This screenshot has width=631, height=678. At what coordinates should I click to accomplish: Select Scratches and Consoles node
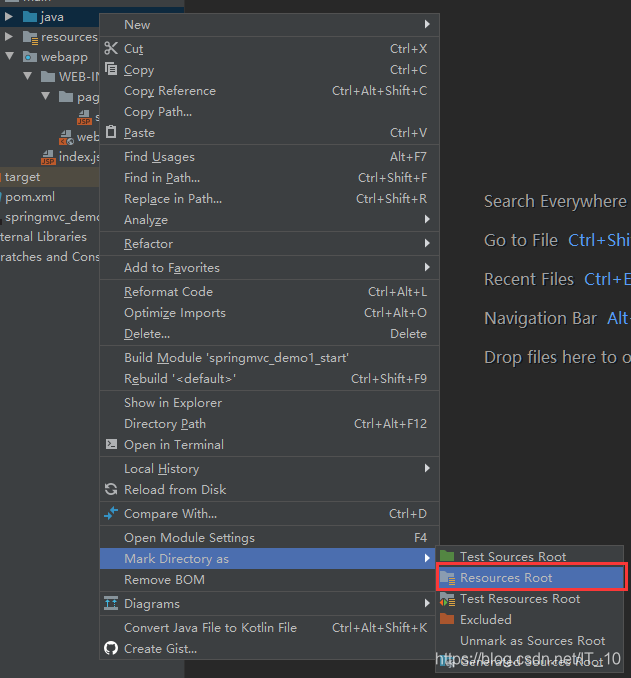[50, 256]
